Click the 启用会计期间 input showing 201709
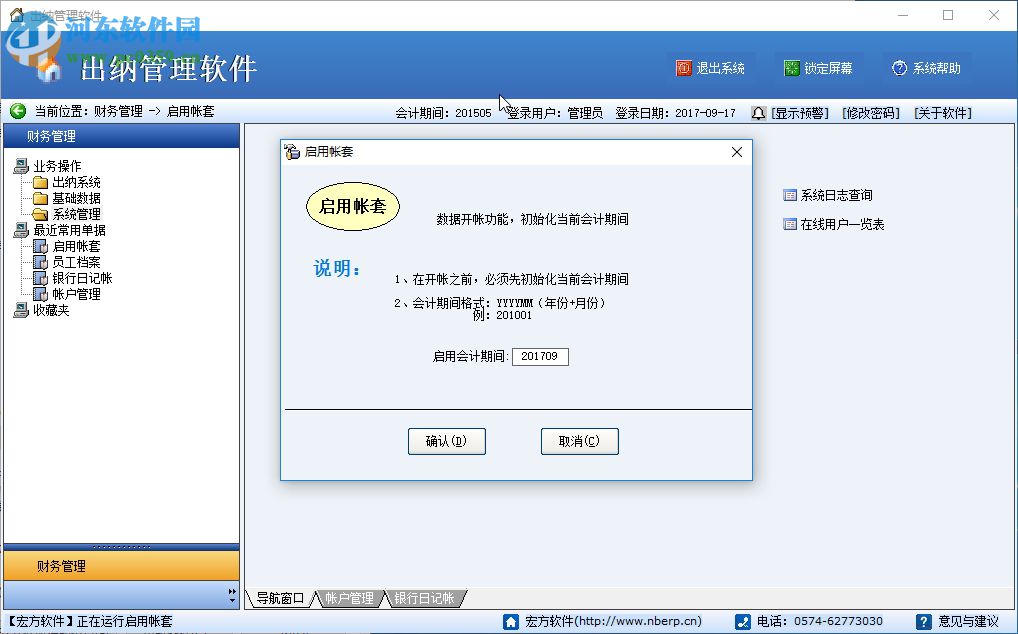 click(540, 356)
